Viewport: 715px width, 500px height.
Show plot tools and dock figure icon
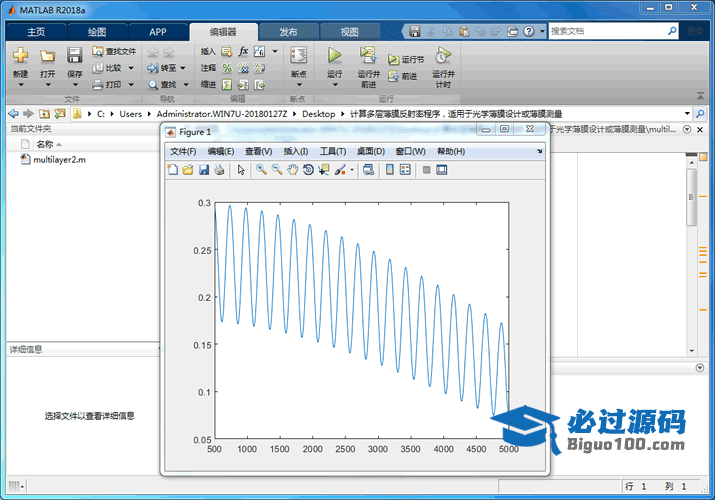(x=441, y=170)
